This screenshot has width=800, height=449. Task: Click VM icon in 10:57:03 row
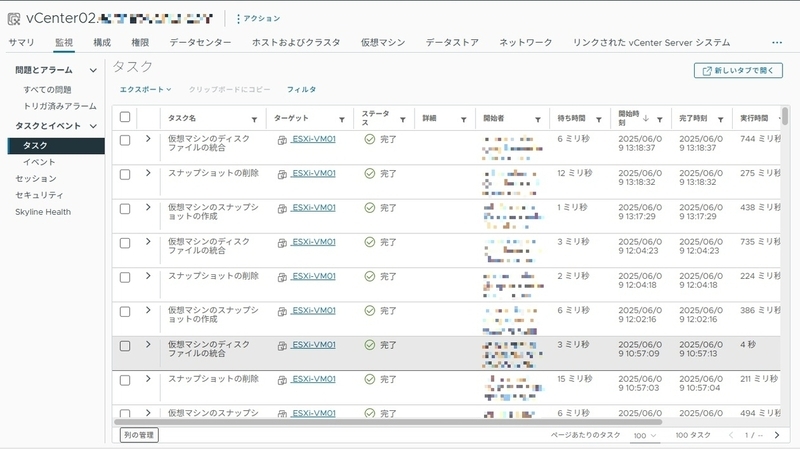tap(282, 381)
